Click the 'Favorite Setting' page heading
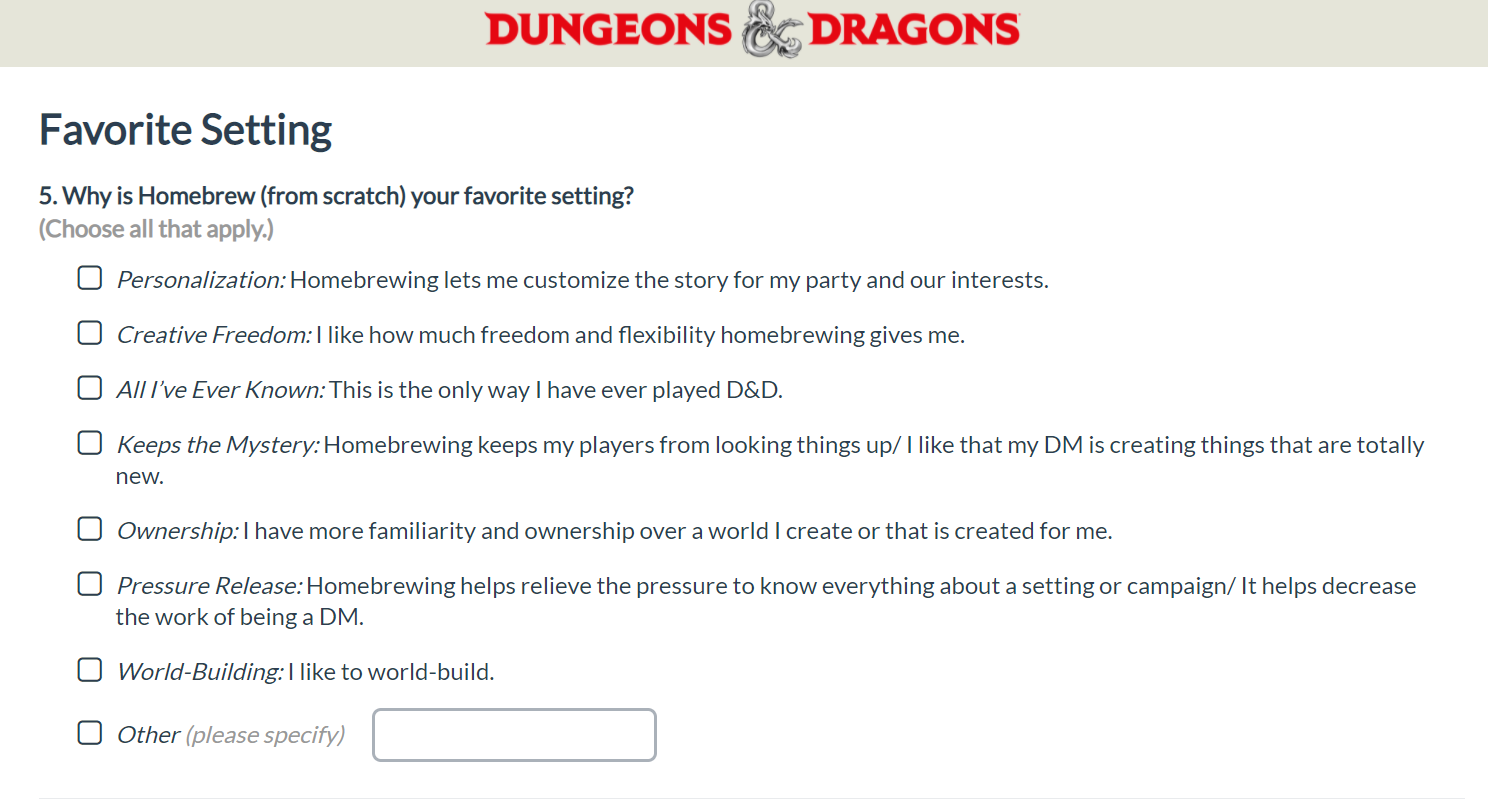 186,131
